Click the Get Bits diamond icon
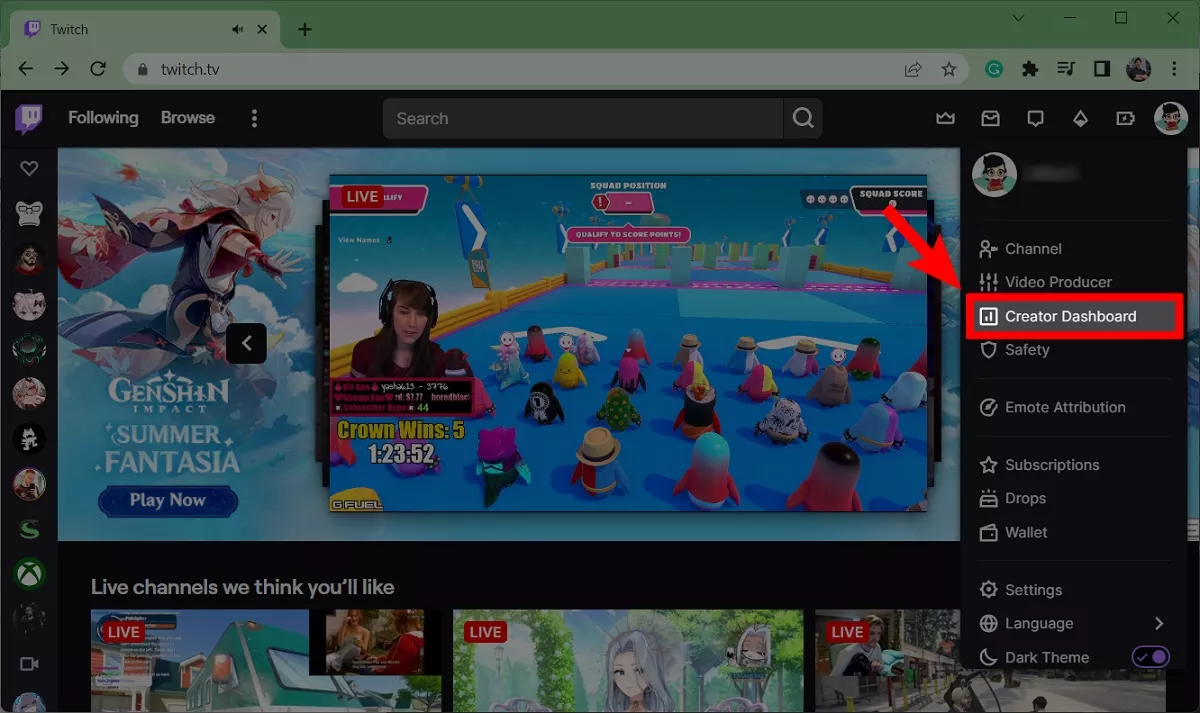The image size is (1200, 713). 1080,119
